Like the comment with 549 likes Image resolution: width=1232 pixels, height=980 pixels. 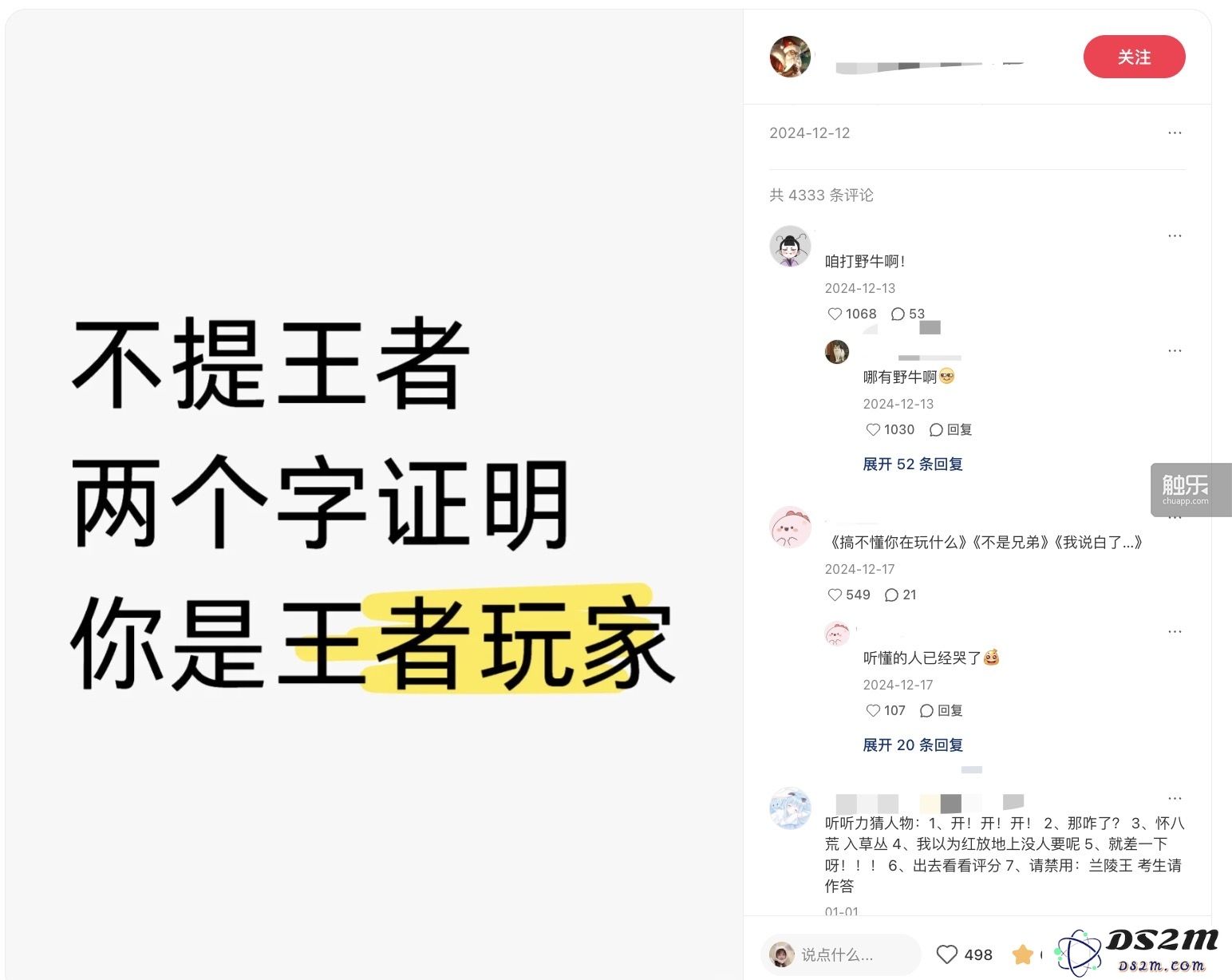point(849,595)
